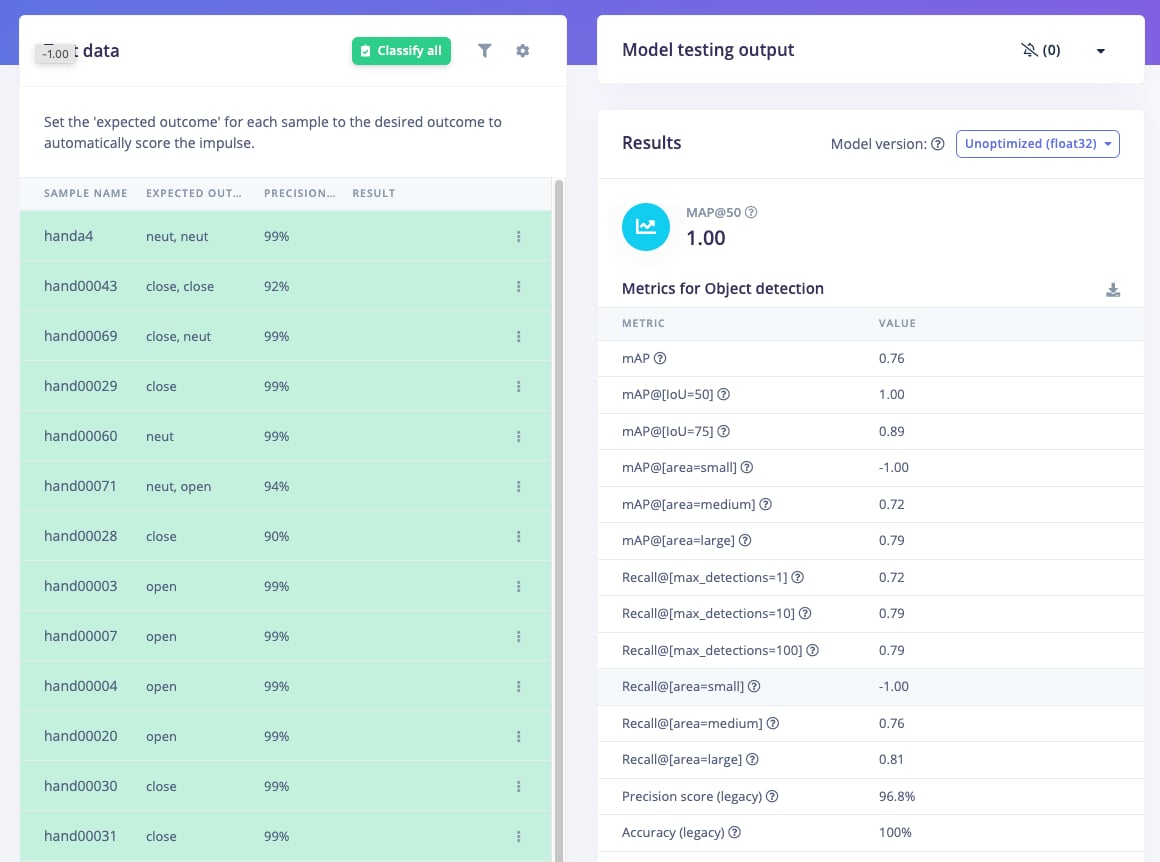
Task: Click 'neut, open' expected outcome cell
Action: [178, 486]
